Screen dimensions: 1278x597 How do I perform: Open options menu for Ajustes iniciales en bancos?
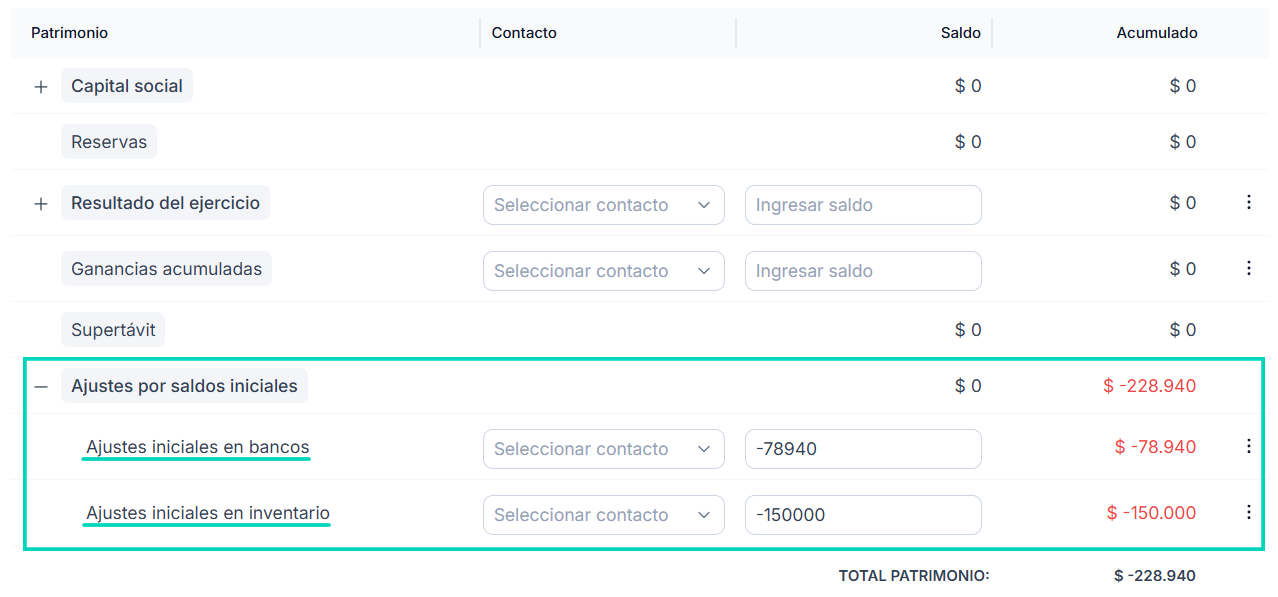(x=1248, y=448)
